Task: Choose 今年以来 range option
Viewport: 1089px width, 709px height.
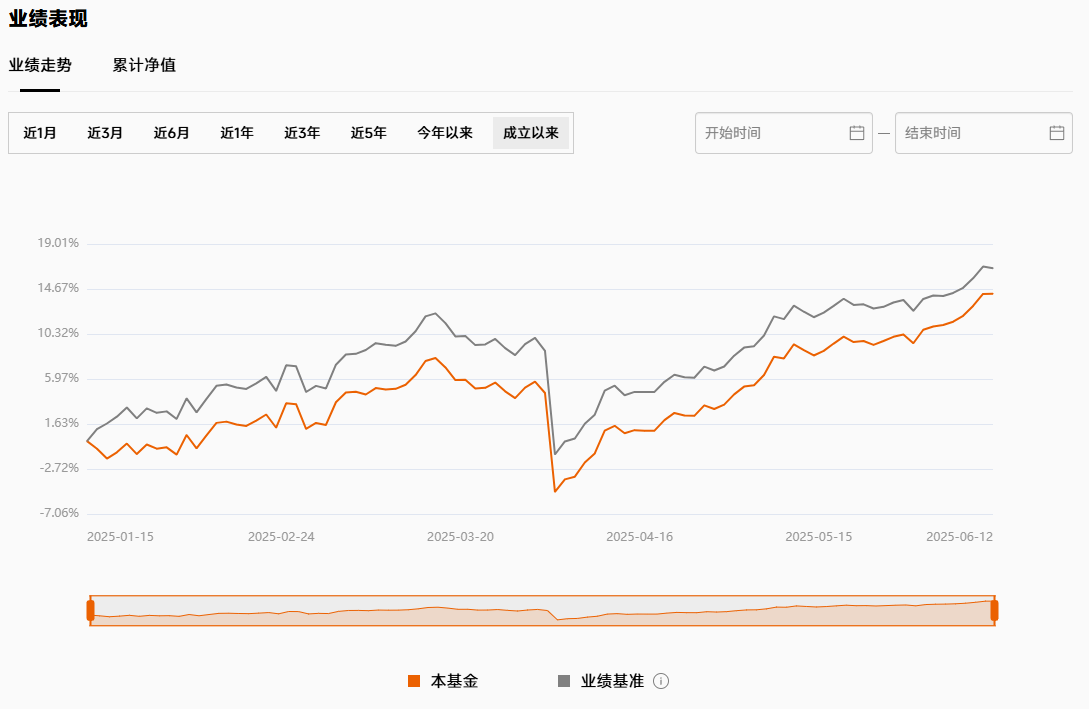Action: pos(445,133)
